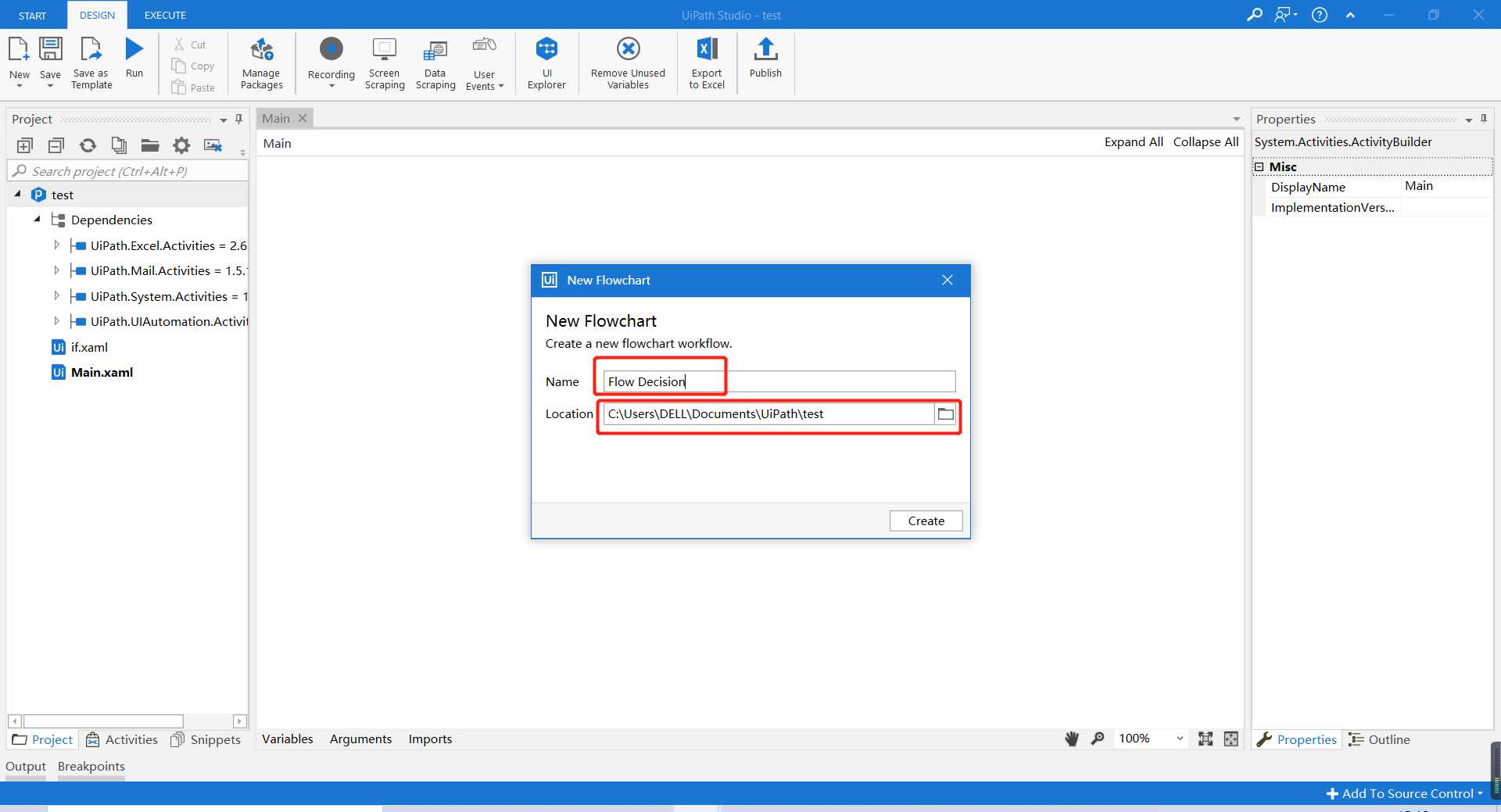Collapse the Misc property category

(1259, 166)
